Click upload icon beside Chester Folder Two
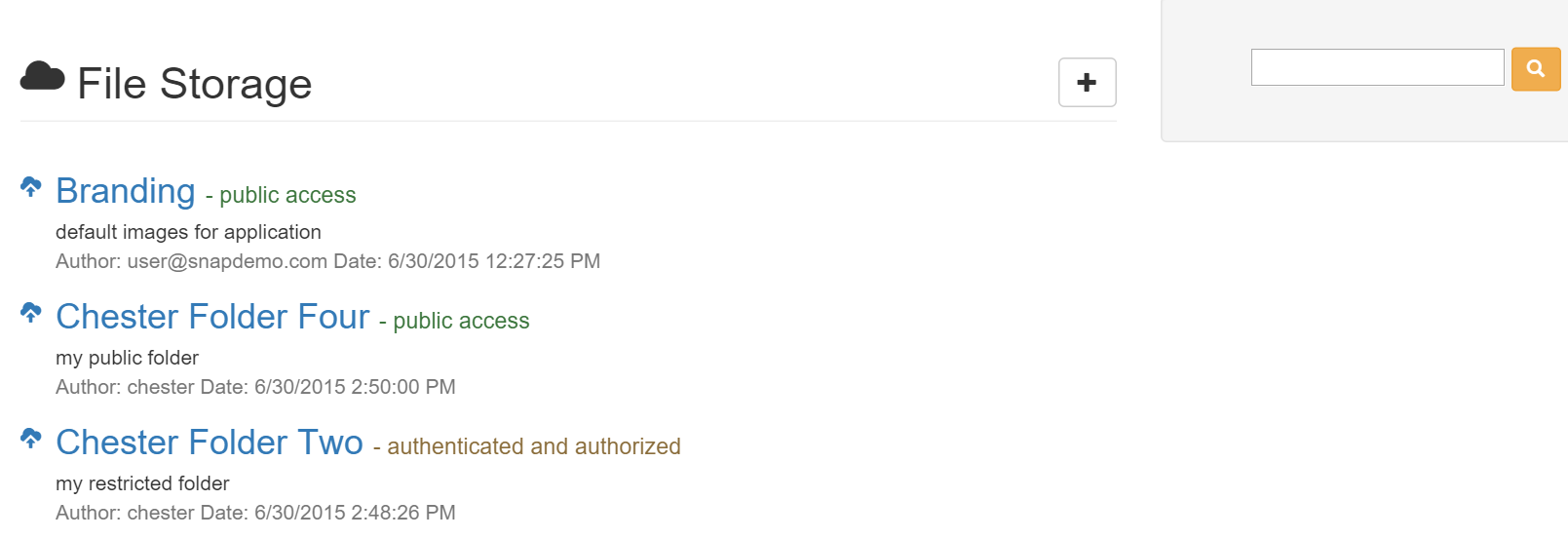The height and width of the screenshot is (539, 1568). point(31,438)
